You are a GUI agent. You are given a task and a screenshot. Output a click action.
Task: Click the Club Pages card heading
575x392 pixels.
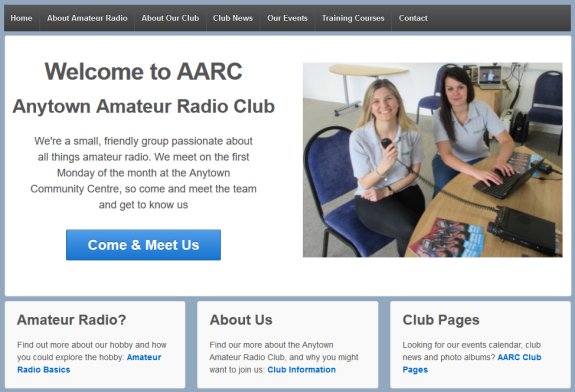tap(441, 320)
